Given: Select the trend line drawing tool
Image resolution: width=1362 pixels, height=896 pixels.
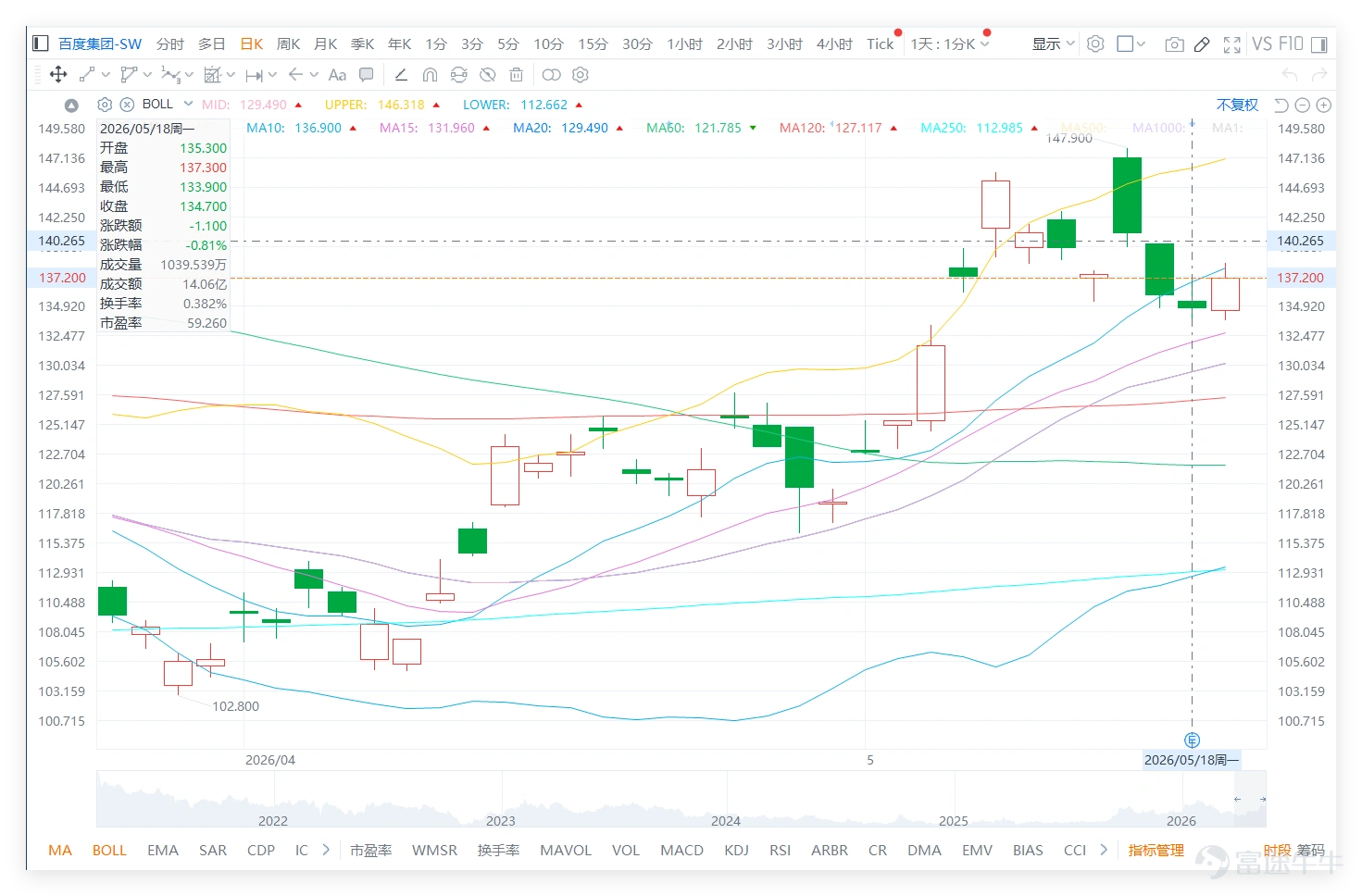Looking at the screenshot, I should [x=87, y=75].
